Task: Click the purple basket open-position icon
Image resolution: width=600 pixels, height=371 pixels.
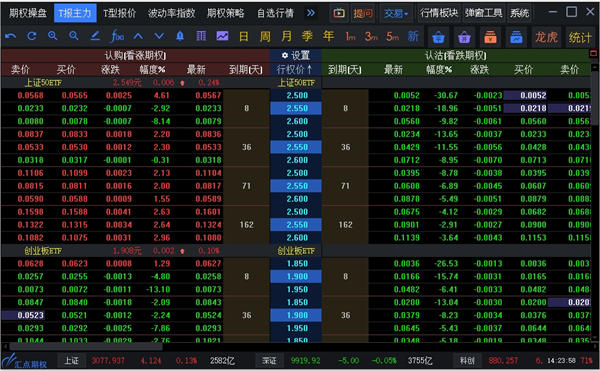Action: pyautogui.click(x=464, y=37)
